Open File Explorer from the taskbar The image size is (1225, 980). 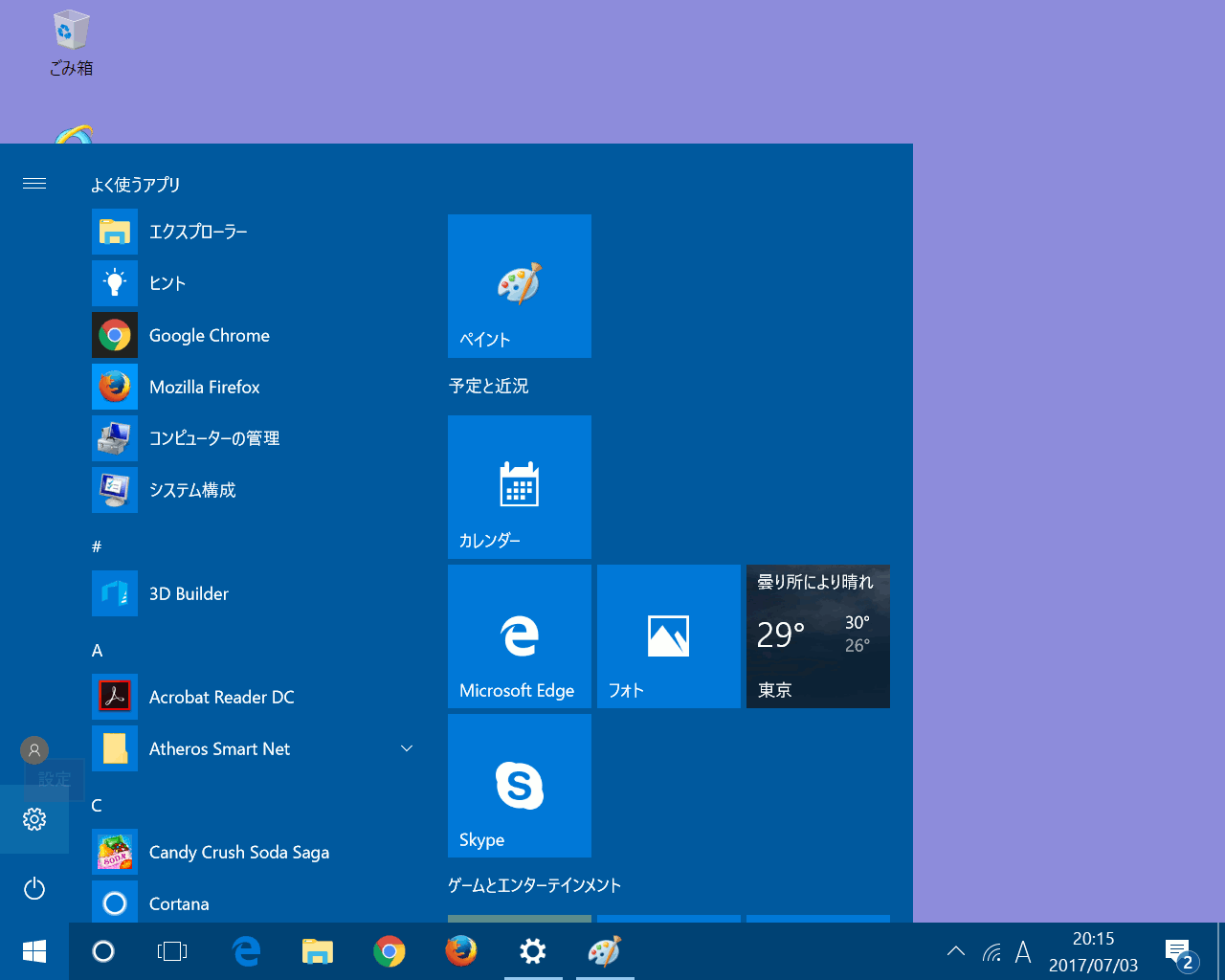(x=318, y=951)
